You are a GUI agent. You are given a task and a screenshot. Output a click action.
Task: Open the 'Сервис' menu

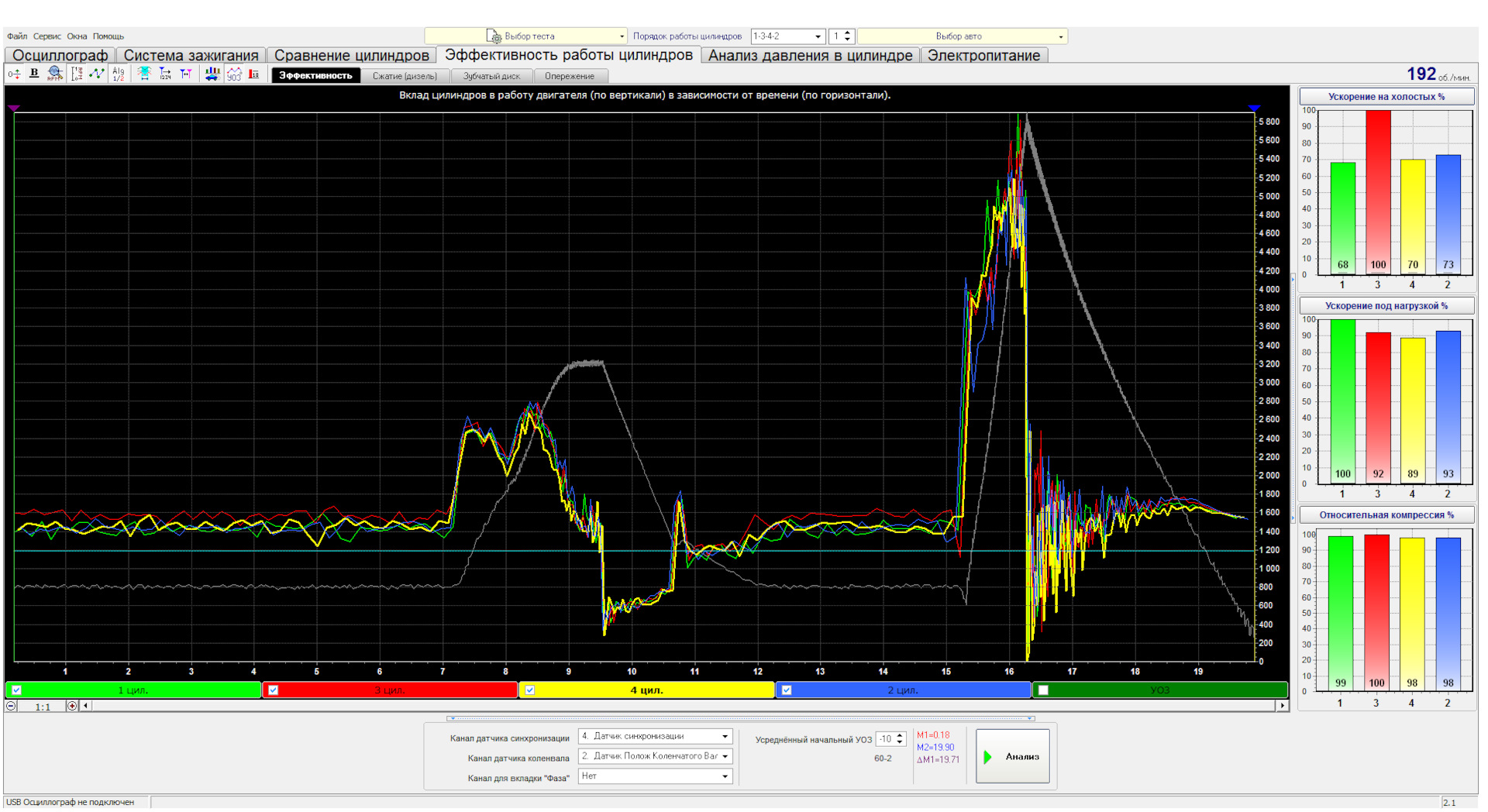pos(46,36)
